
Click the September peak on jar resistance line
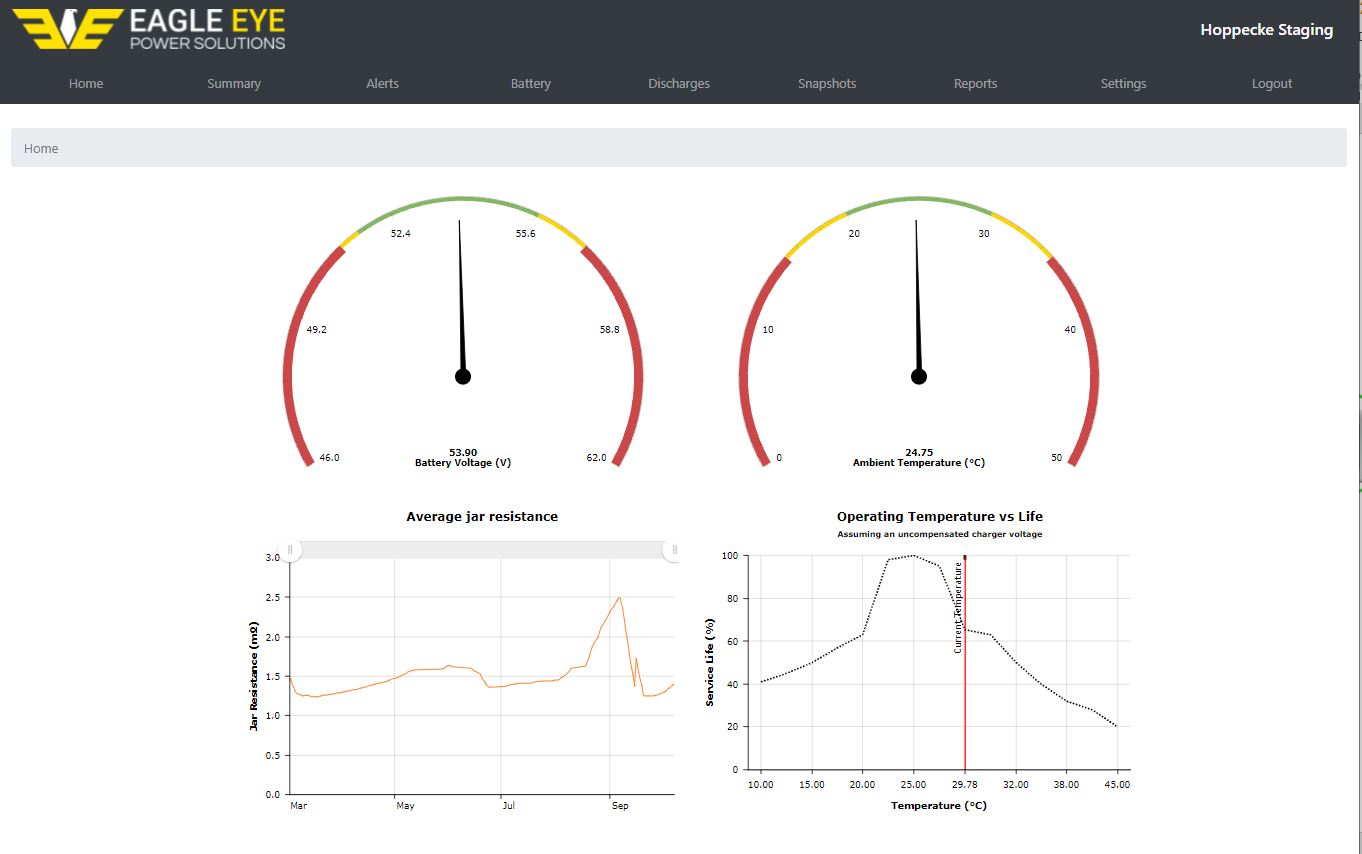pos(619,598)
